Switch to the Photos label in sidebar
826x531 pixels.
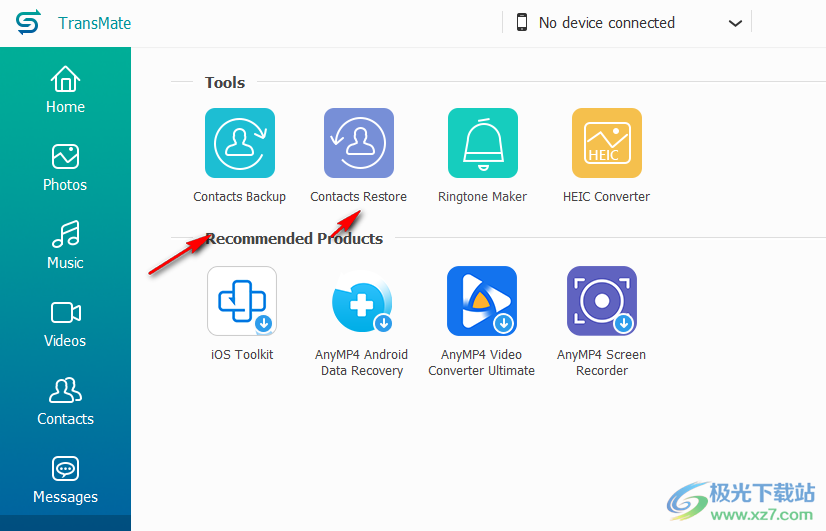click(65, 185)
